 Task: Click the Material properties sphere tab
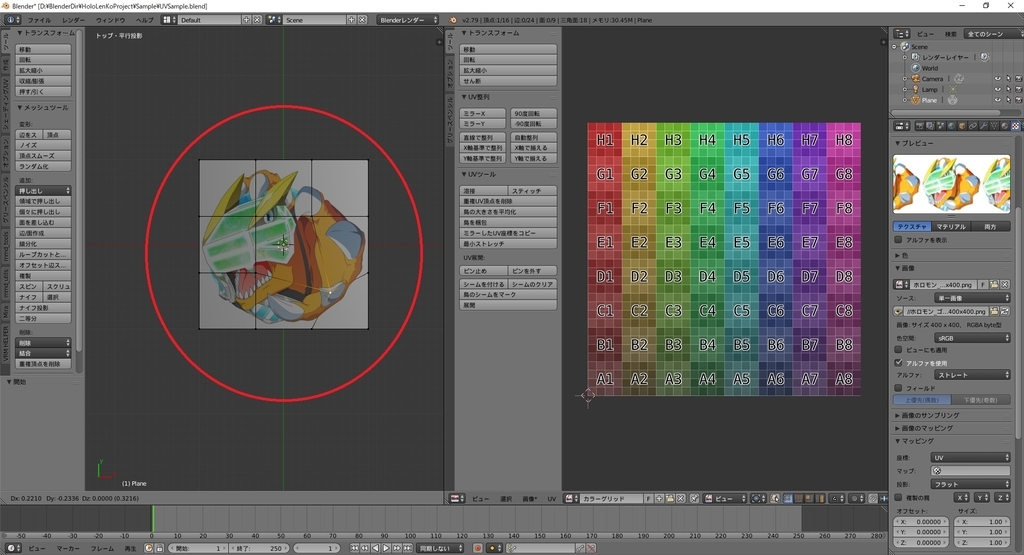click(x=1004, y=125)
